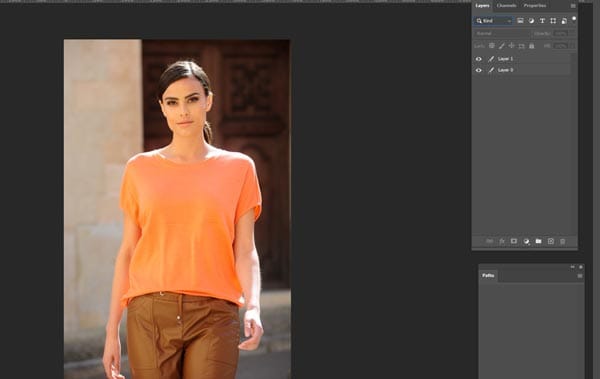This screenshot has width=600, height=379.
Task: Filter layers by shape layers
Action: tap(553, 21)
